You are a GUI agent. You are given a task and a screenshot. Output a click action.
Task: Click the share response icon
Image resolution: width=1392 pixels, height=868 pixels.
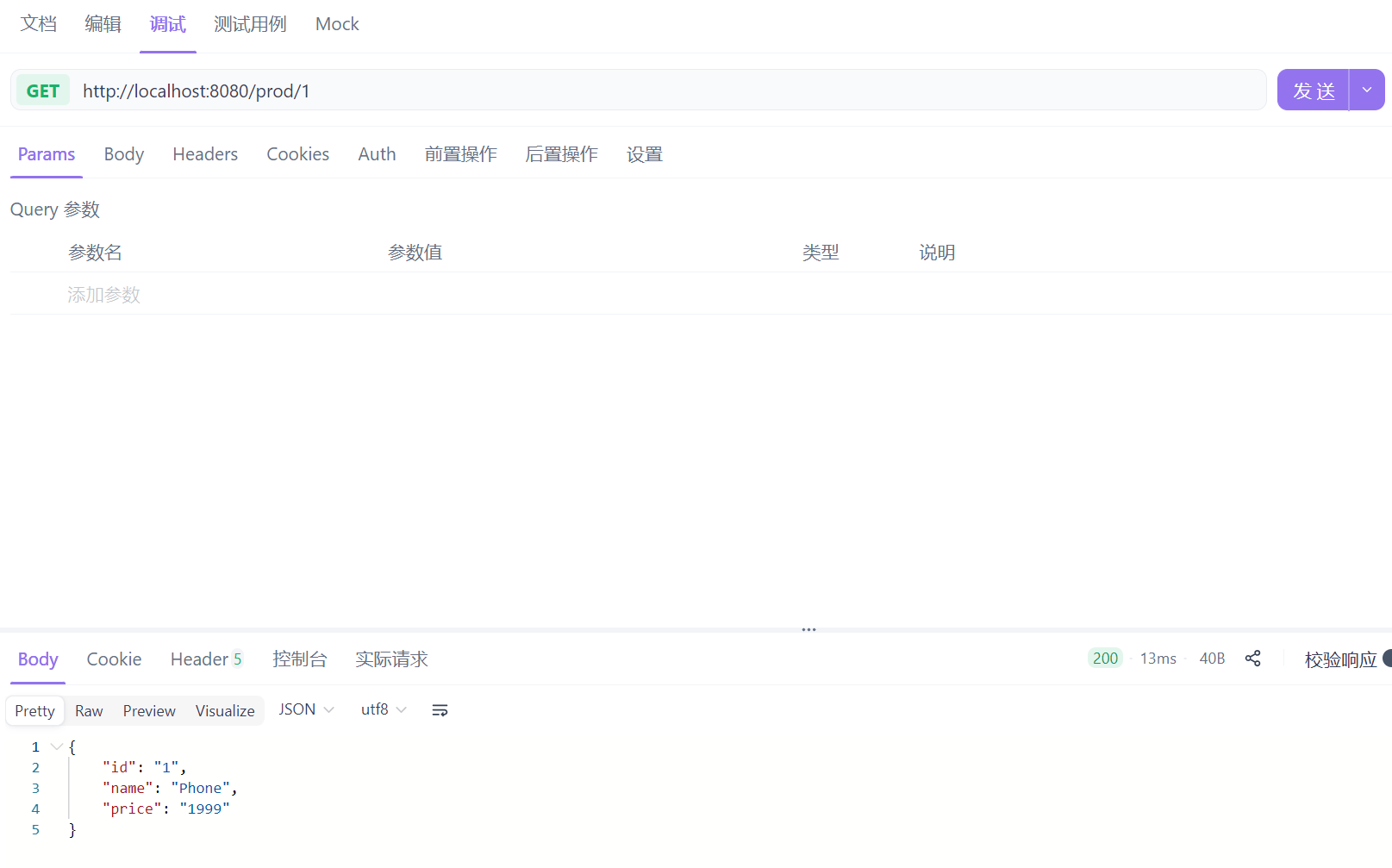click(x=1252, y=659)
